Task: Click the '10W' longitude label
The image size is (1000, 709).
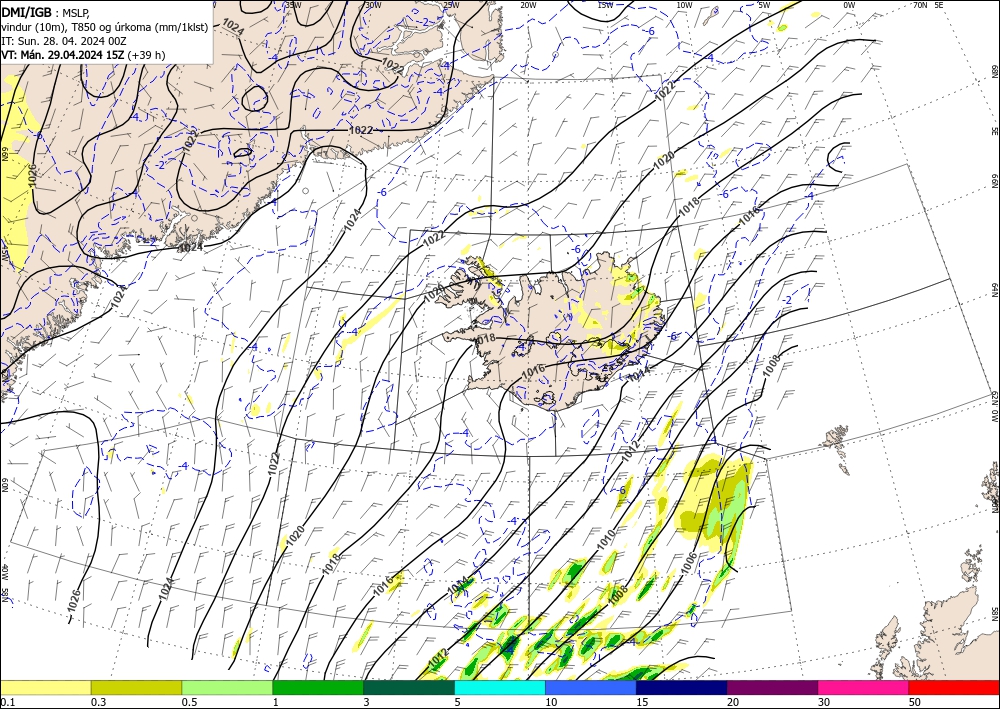Action: coord(684,4)
